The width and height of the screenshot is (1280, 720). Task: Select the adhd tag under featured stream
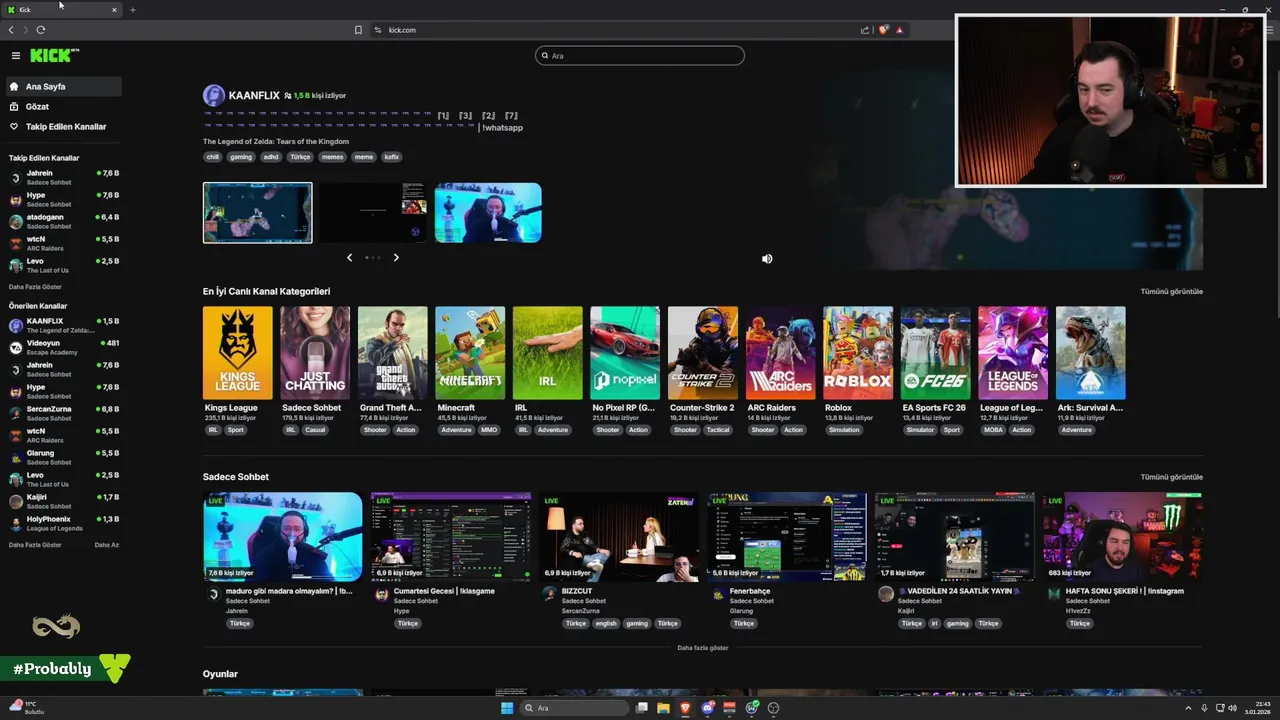tap(270, 157)
